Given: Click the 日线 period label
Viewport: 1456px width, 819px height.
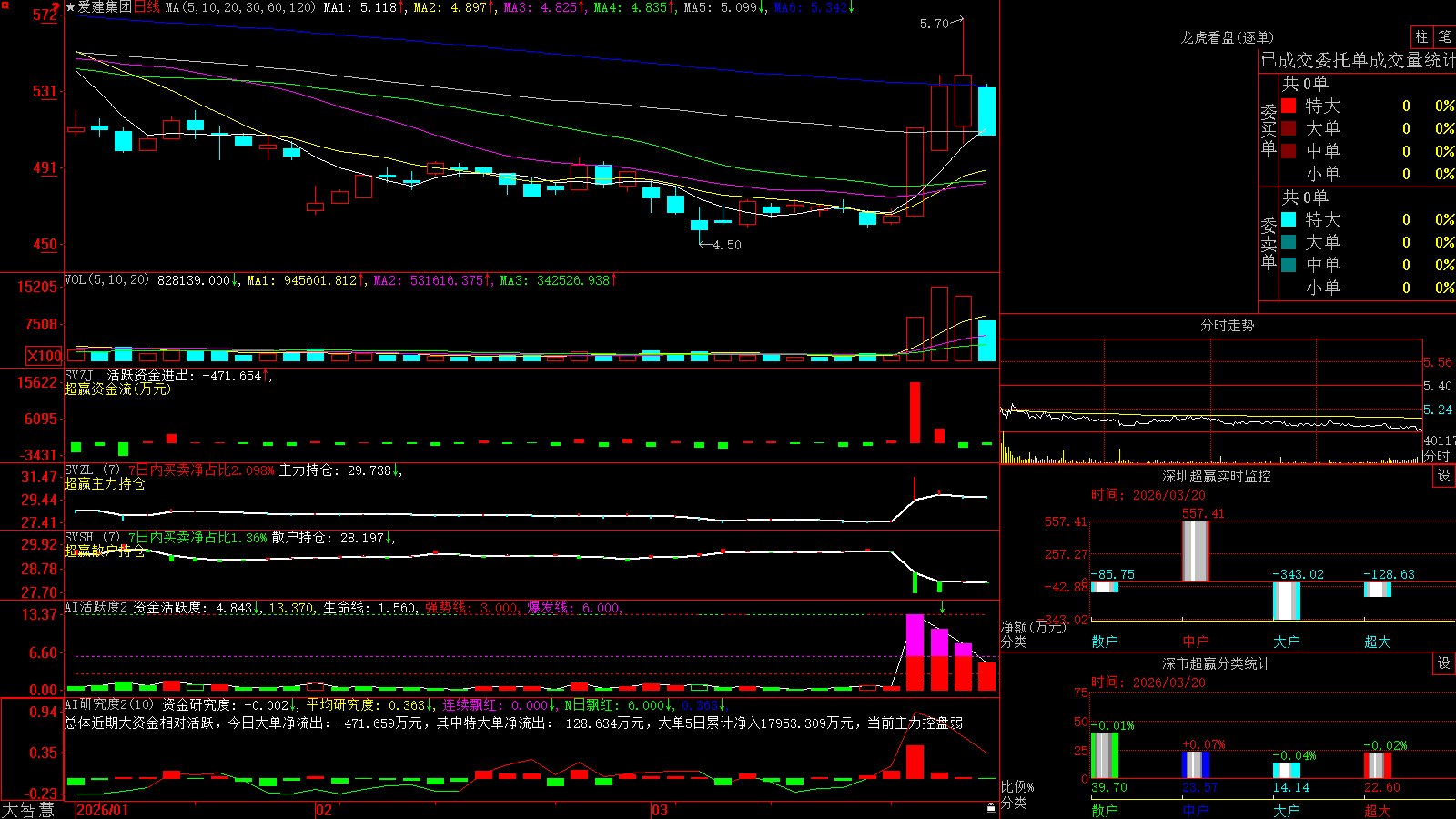Looking at the screenshot, I should click(x=147, y=7).
